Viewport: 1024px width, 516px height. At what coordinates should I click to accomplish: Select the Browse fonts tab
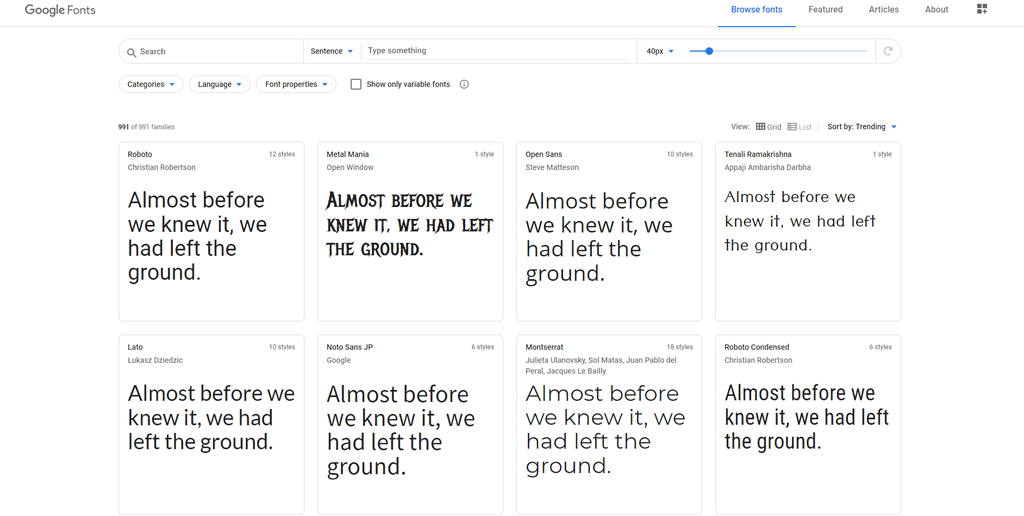756,10
